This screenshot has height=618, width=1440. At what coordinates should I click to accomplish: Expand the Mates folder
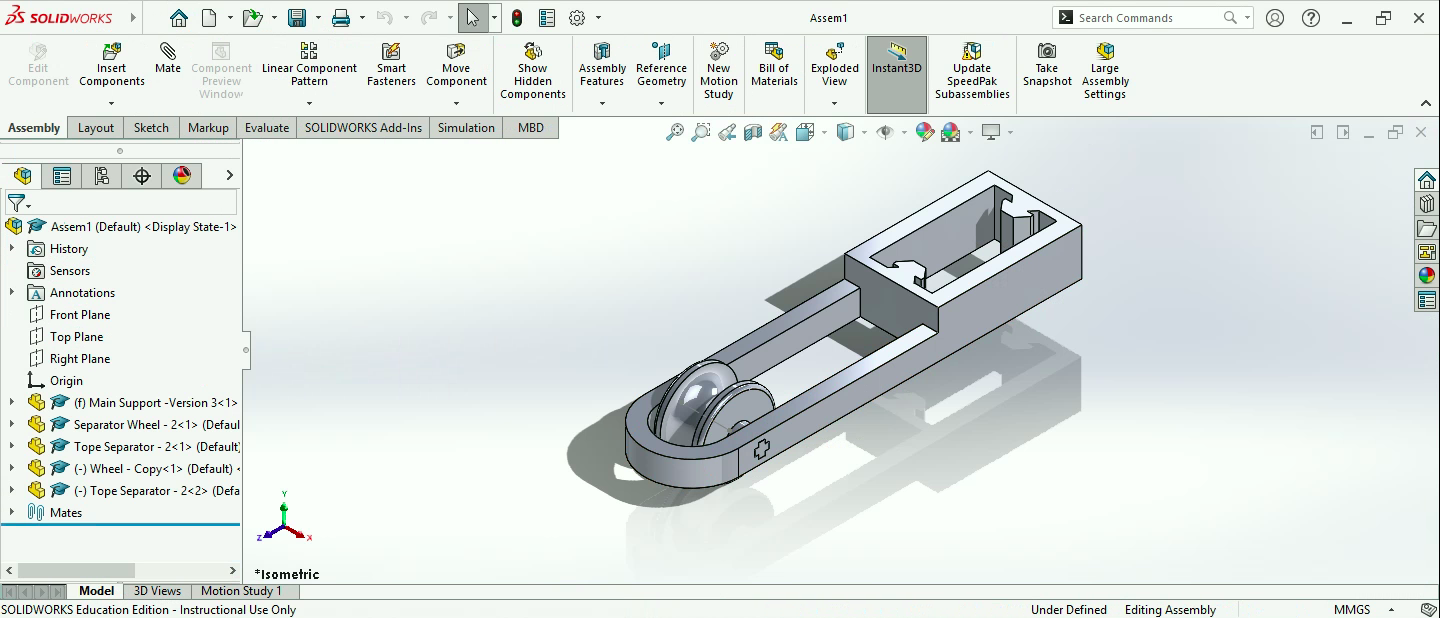click(12, 513)
